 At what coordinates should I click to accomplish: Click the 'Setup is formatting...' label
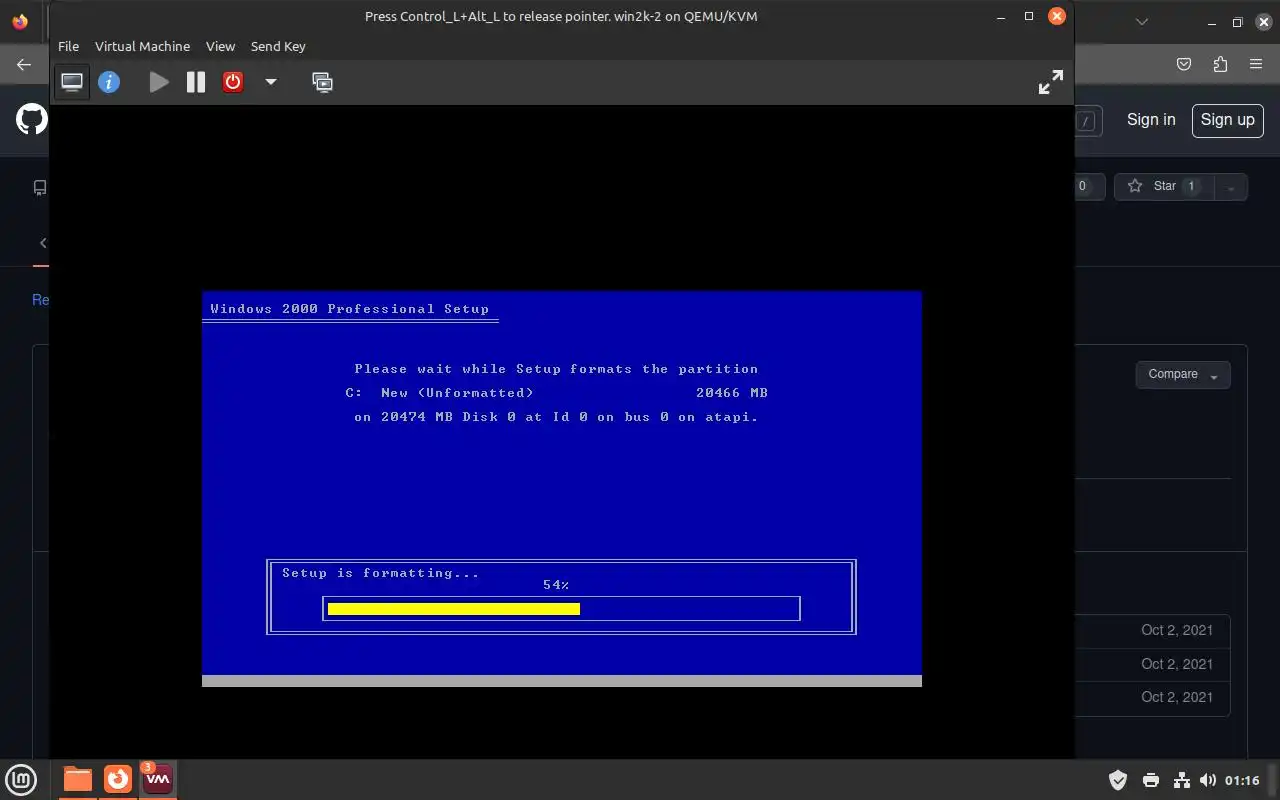tap(381, 573)
